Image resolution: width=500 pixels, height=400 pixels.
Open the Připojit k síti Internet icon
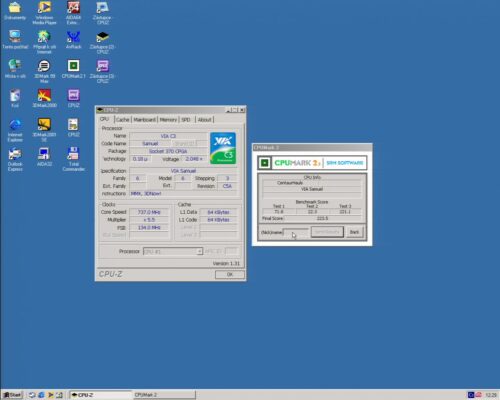[44, 42]
